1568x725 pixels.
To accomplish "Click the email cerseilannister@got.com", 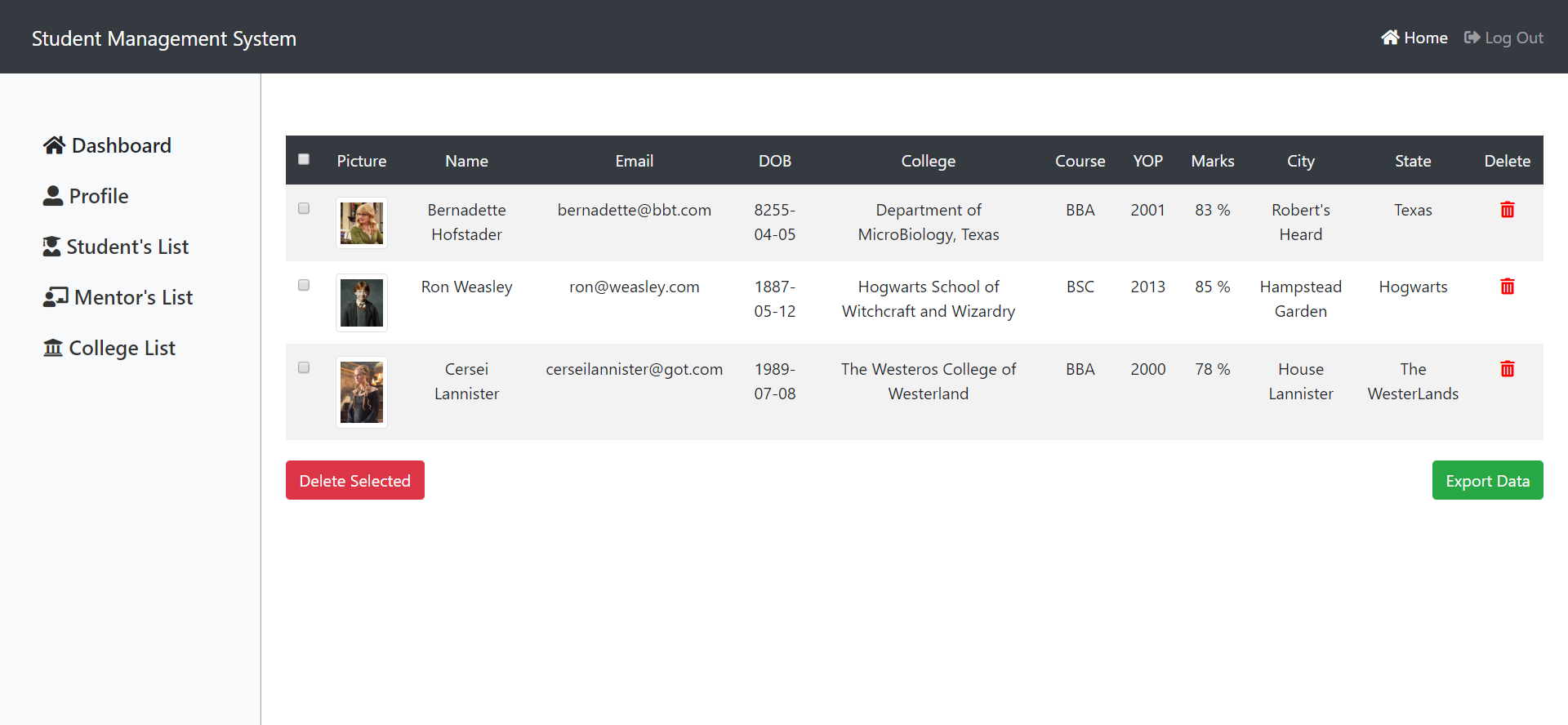I will click(635, 369).
